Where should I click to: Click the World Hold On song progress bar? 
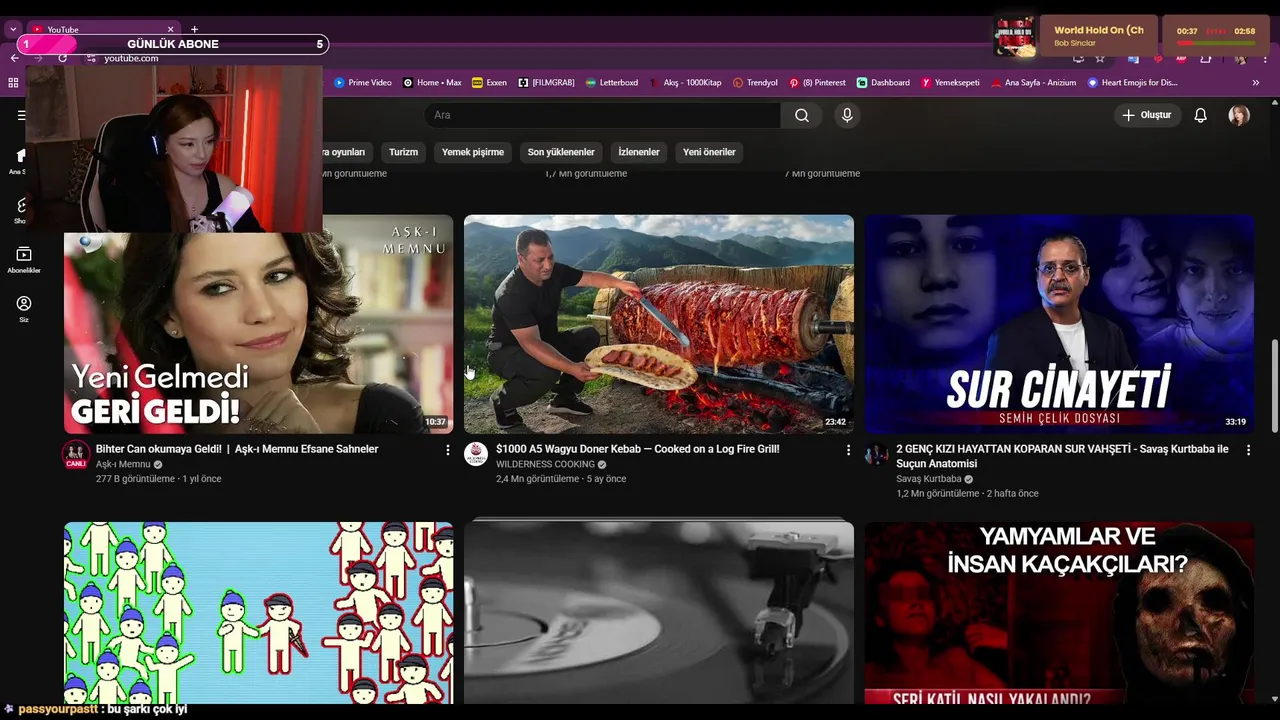point(1216,44)
